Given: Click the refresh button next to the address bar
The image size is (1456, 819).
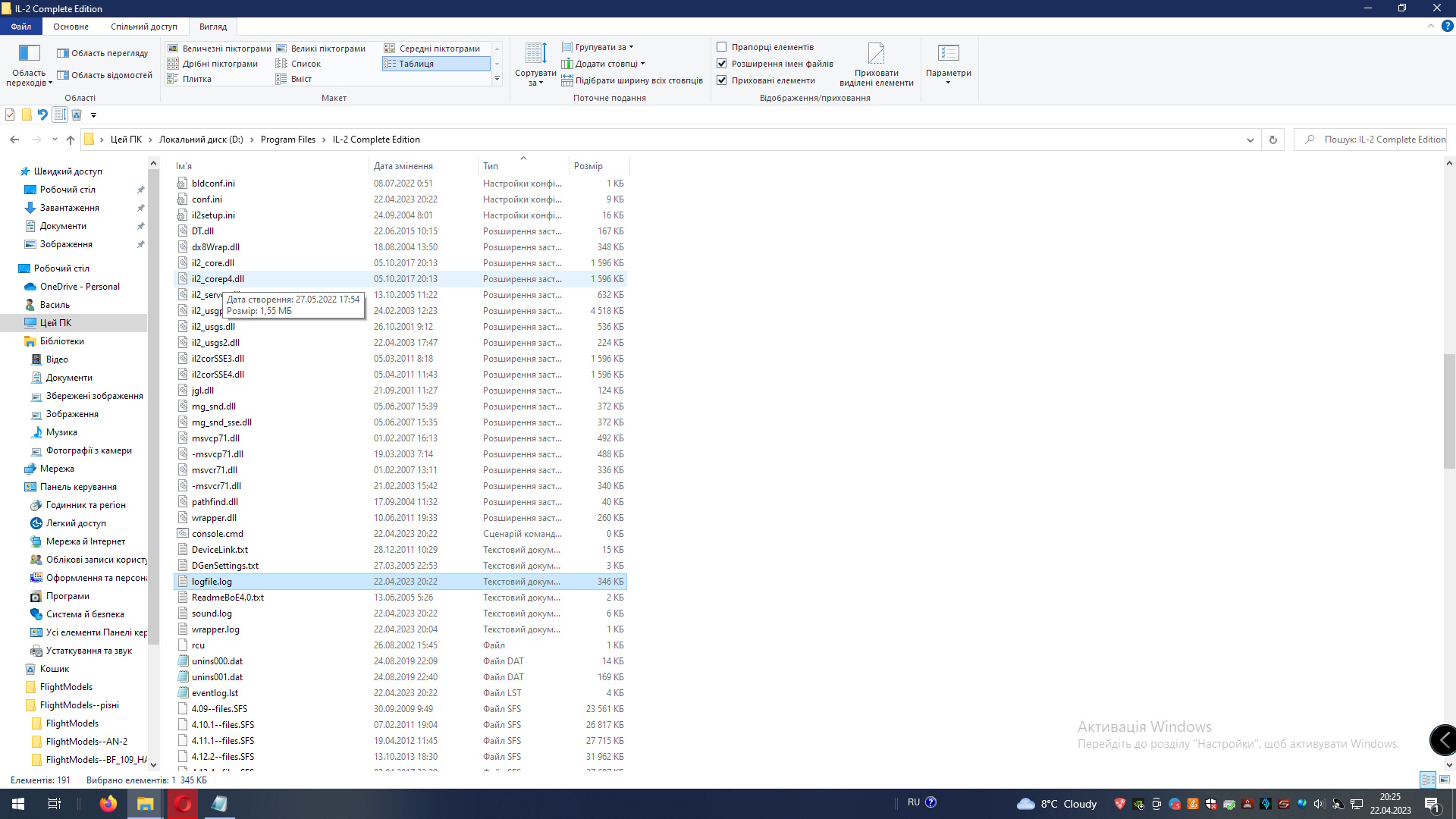Looking at the screenshot, I should 1273,140.
